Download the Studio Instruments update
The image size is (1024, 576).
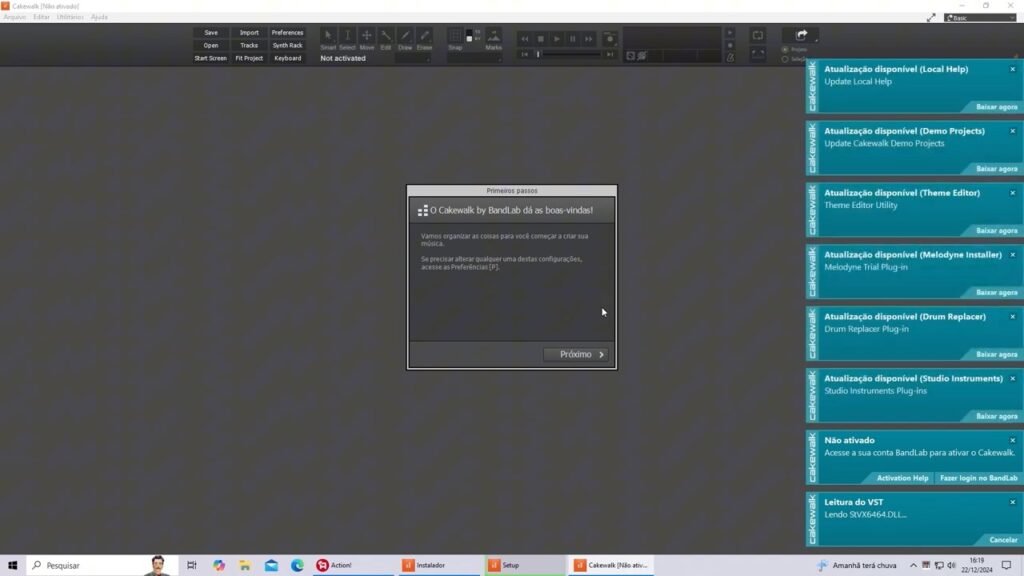pos(997,416)
